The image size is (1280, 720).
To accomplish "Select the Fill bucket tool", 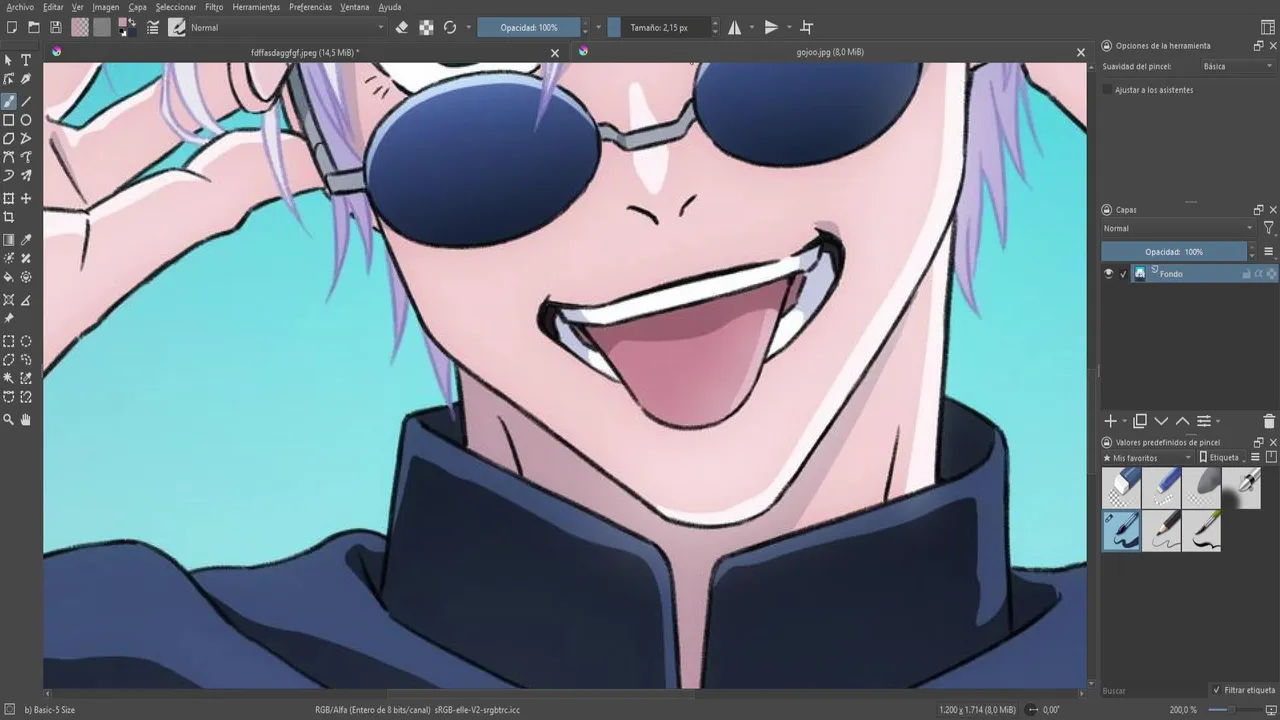I will [9, 277].
